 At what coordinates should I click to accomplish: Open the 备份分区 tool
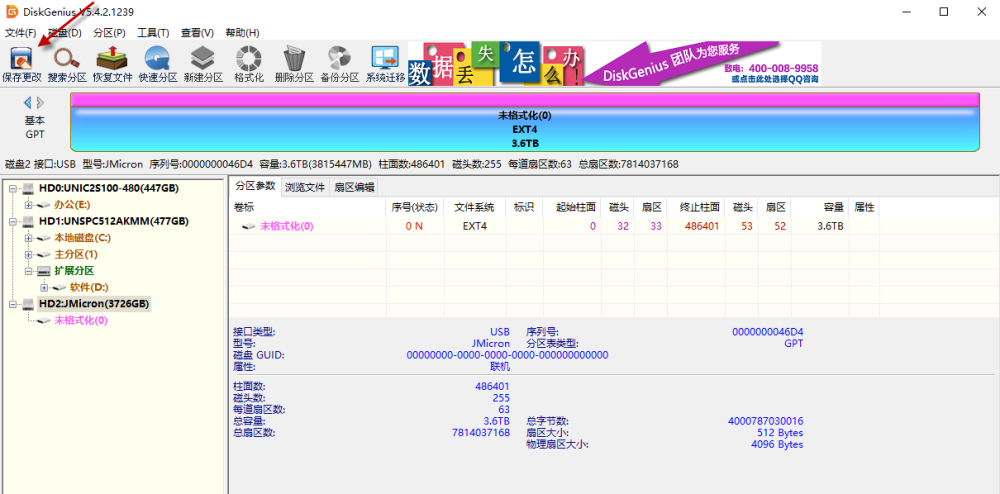[x=339, y=64]
